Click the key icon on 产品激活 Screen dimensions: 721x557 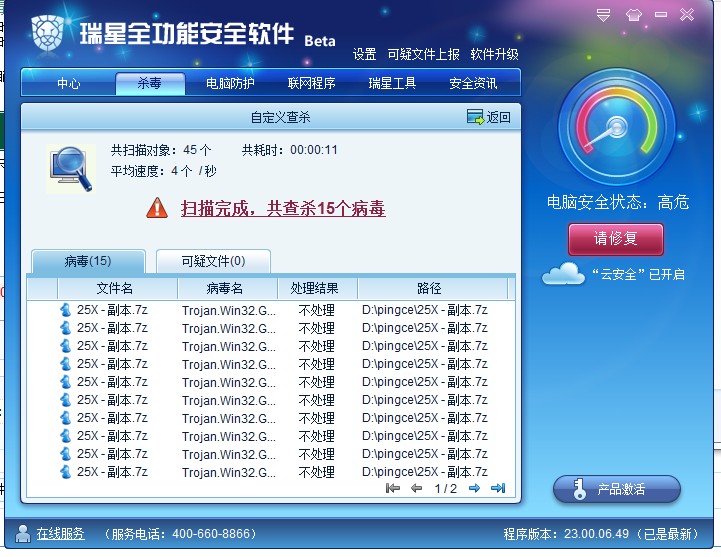pos(579,489)
